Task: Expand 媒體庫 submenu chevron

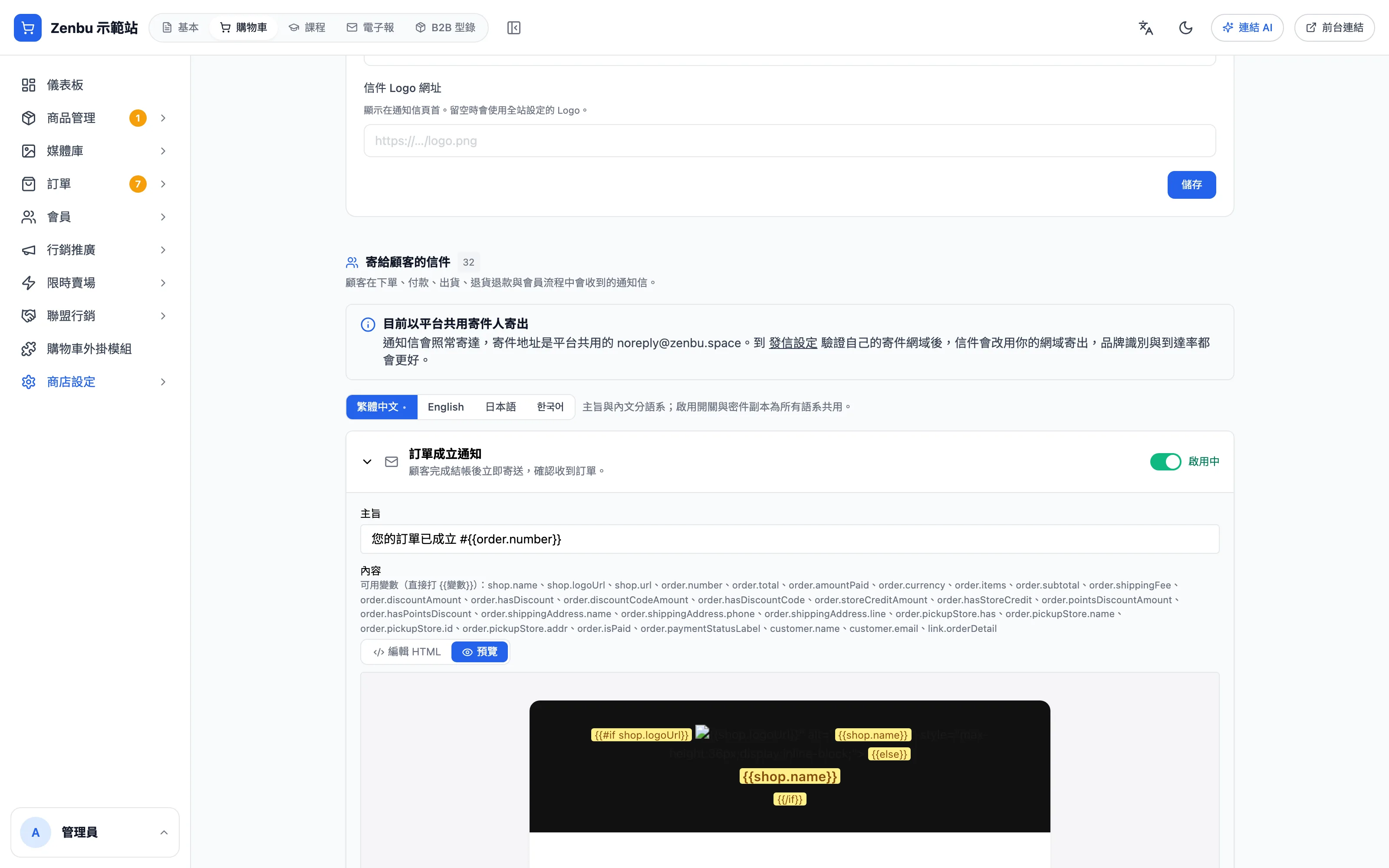Action: point(163,151)
